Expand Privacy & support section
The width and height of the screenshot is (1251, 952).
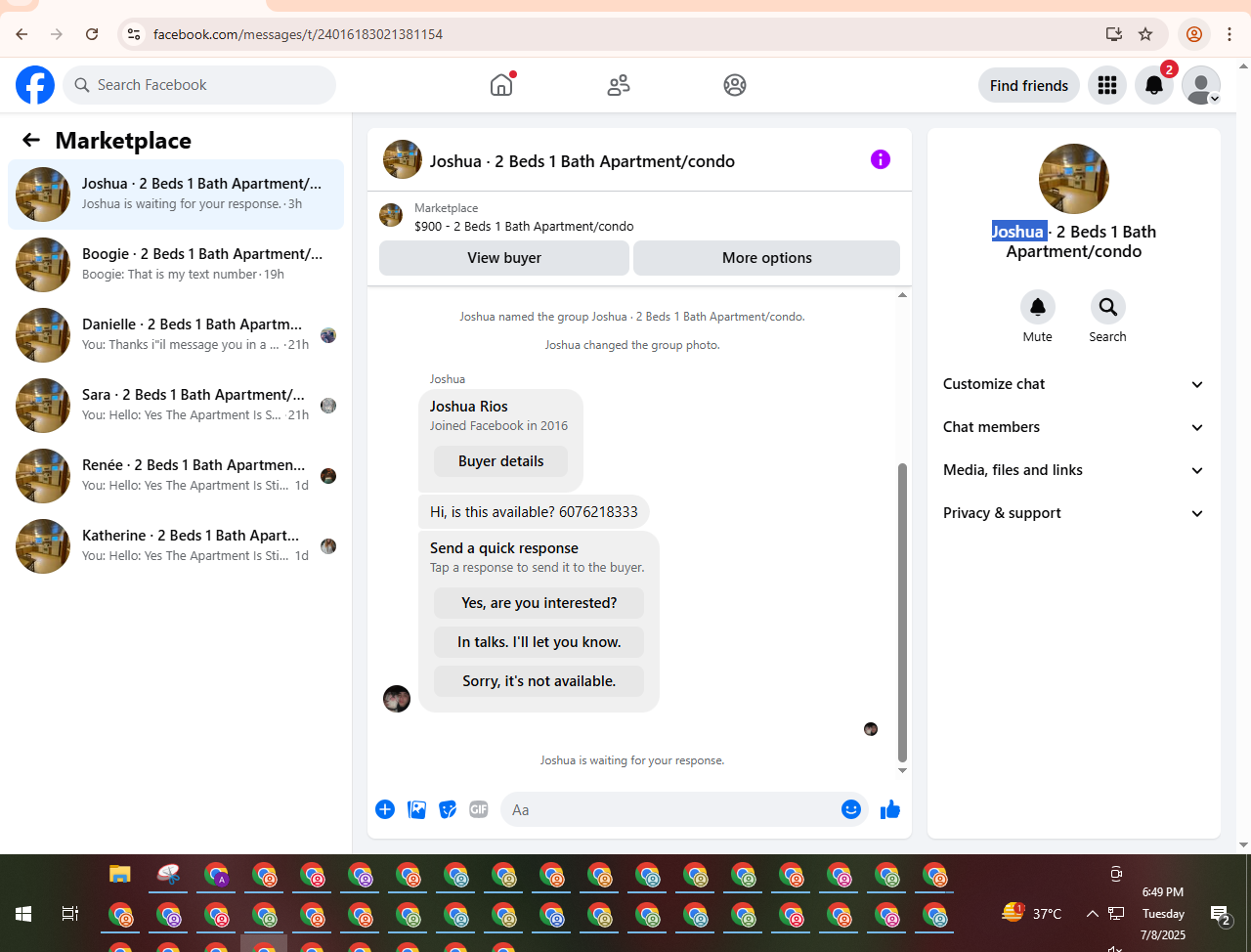(x=1073, y=513)
